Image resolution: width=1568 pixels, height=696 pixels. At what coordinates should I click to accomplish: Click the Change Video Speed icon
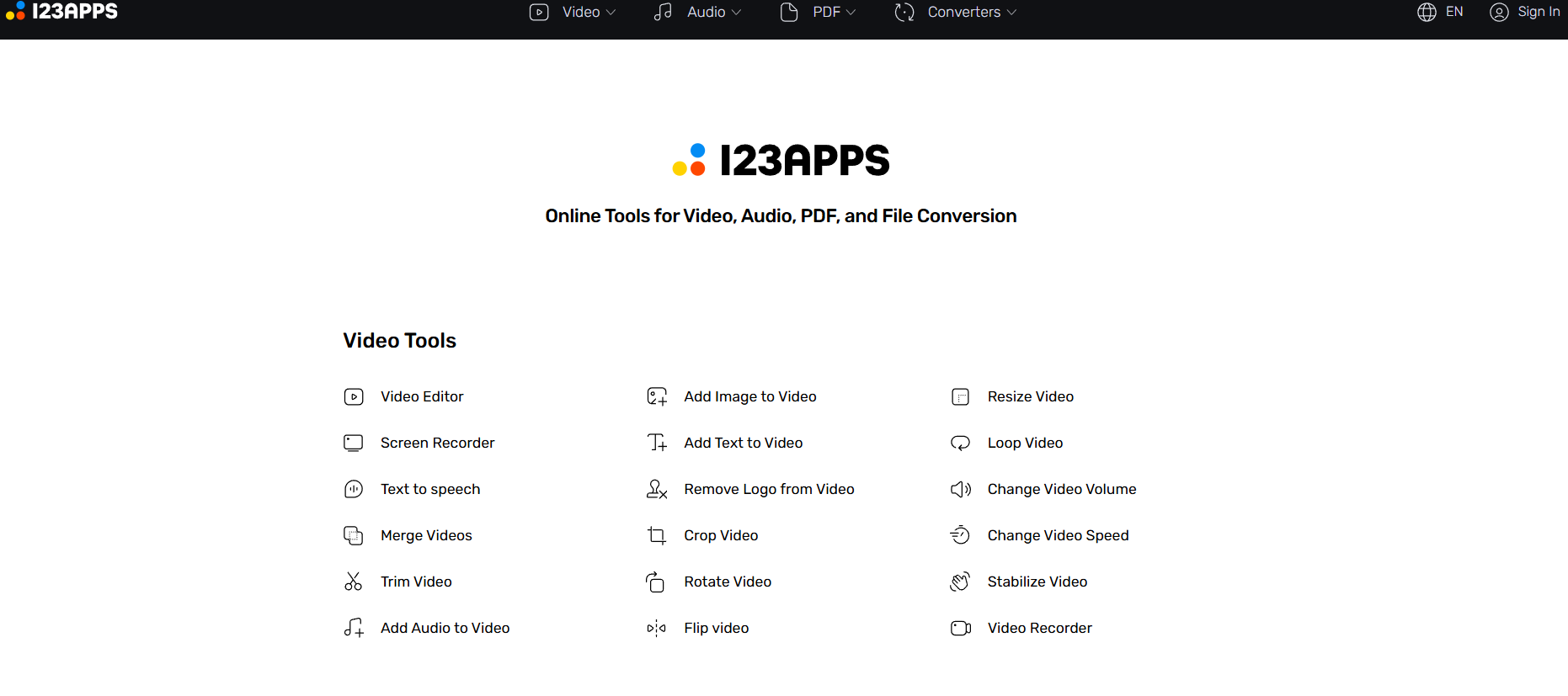(960, 535)
